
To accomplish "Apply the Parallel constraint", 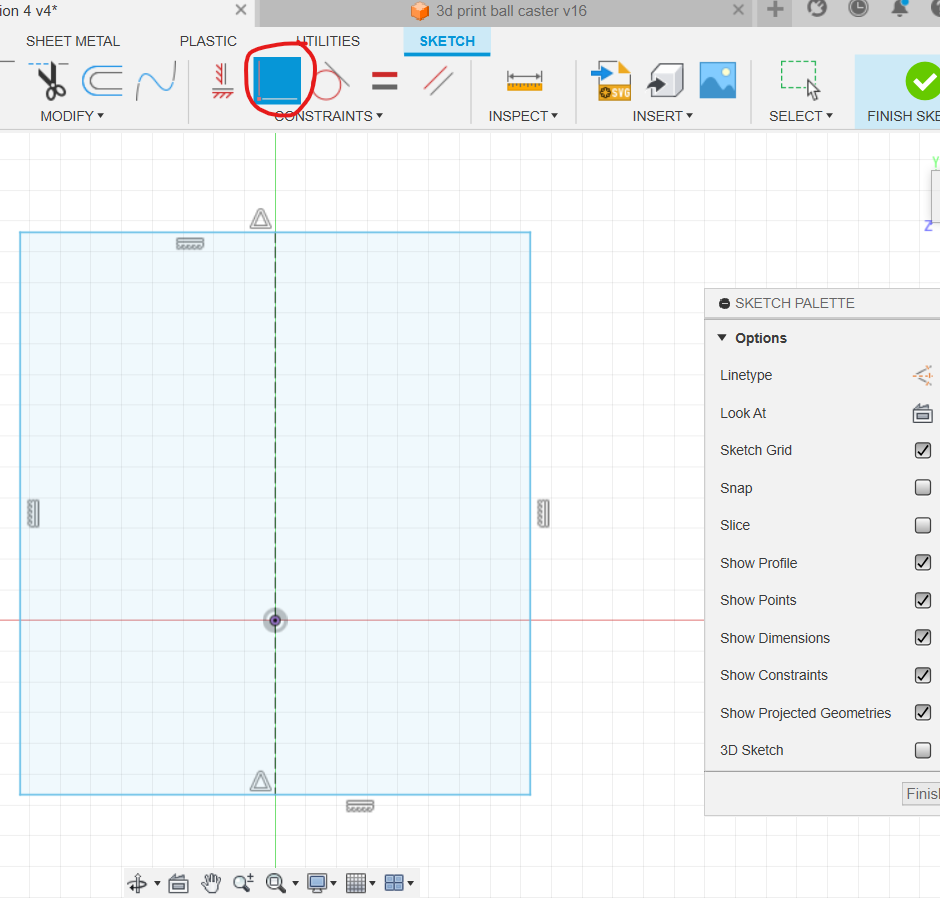I will (438, 81).
